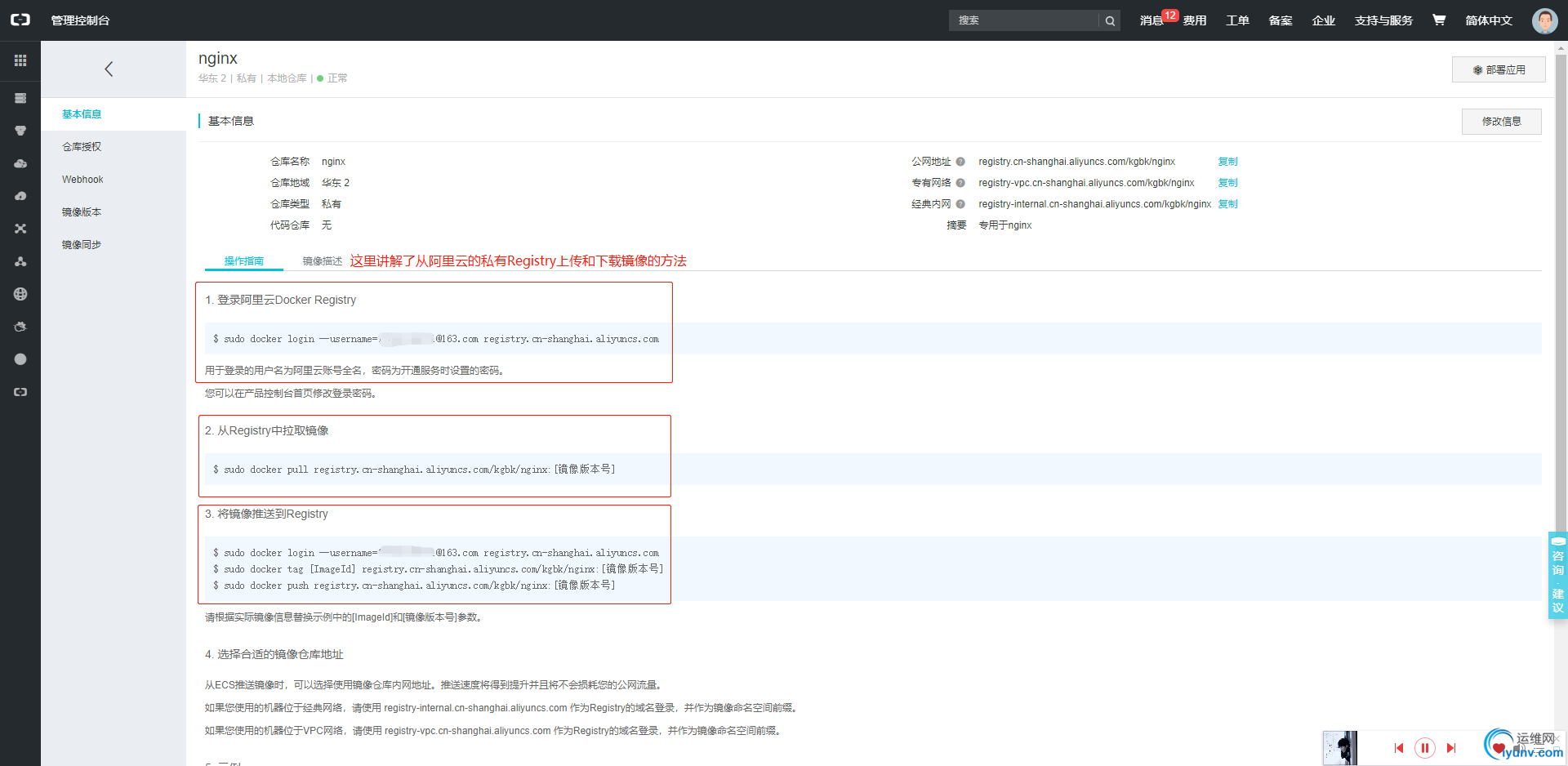
Task: Open the shopping cart icon
Action: (x=1439, y=20)
